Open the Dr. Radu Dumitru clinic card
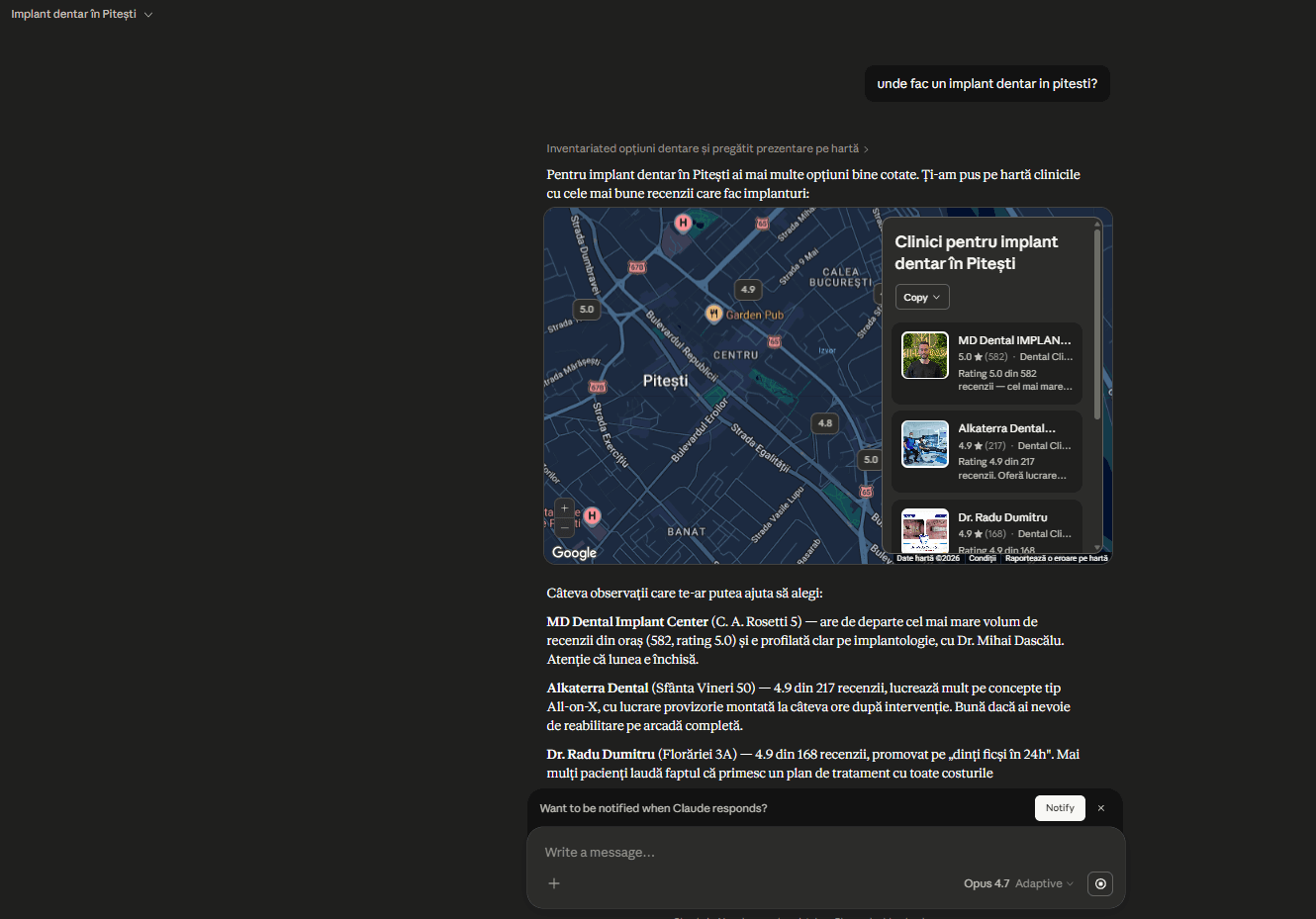Screen dimensions: 1316x919 point(987,527)
